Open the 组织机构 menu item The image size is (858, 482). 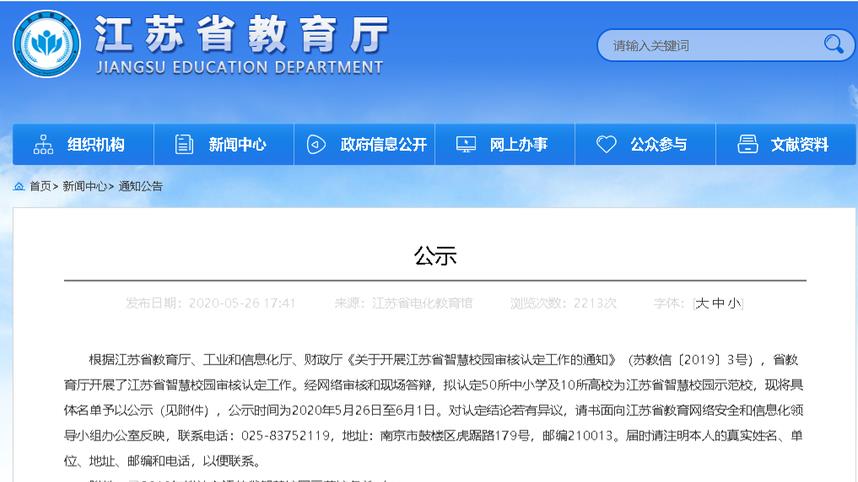point(96,144)
